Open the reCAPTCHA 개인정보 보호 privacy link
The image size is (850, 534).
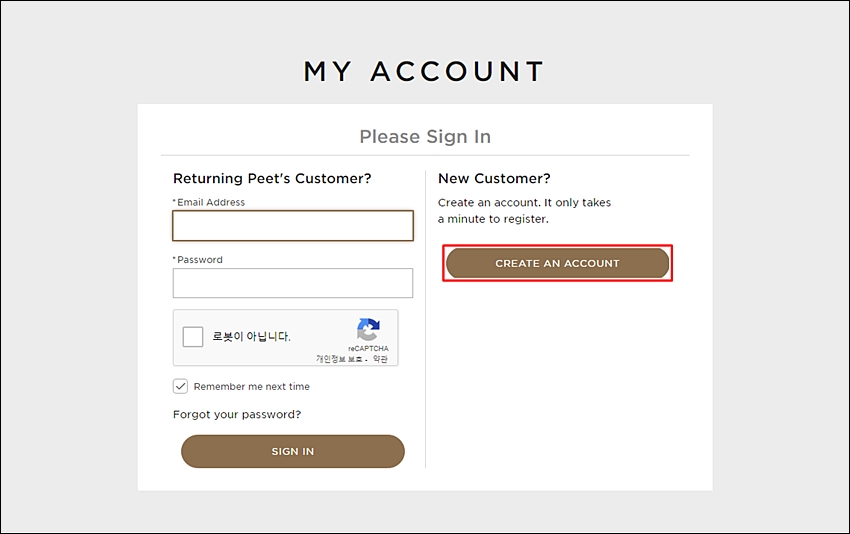pos(339,359)
